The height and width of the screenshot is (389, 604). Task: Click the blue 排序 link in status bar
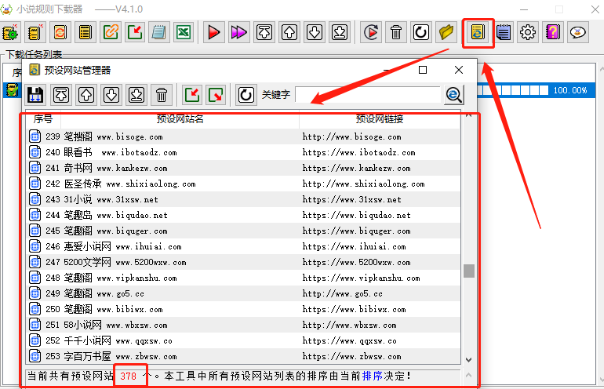coord(372,376)
